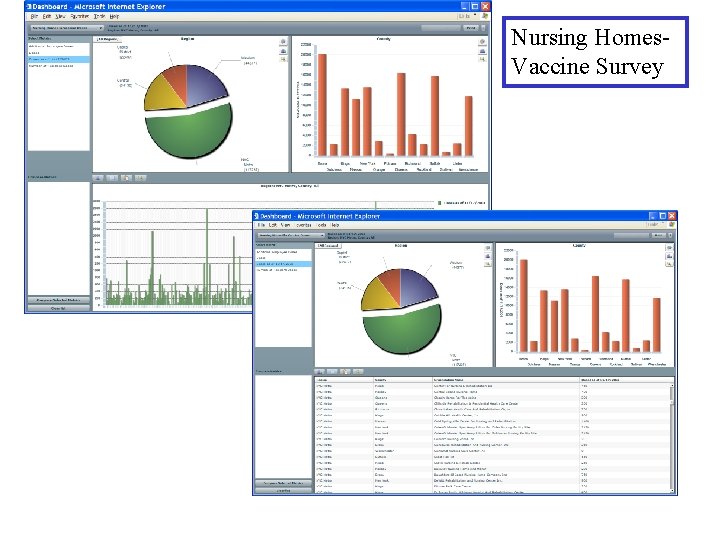Click middle icon beside front window Region pie
Image resolution: width=720 pixels, height=540 pixels.
point(487,256)
